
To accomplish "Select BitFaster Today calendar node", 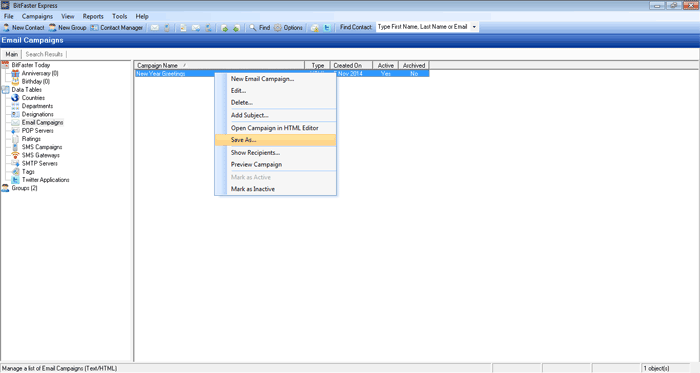I will click(26, 65).
